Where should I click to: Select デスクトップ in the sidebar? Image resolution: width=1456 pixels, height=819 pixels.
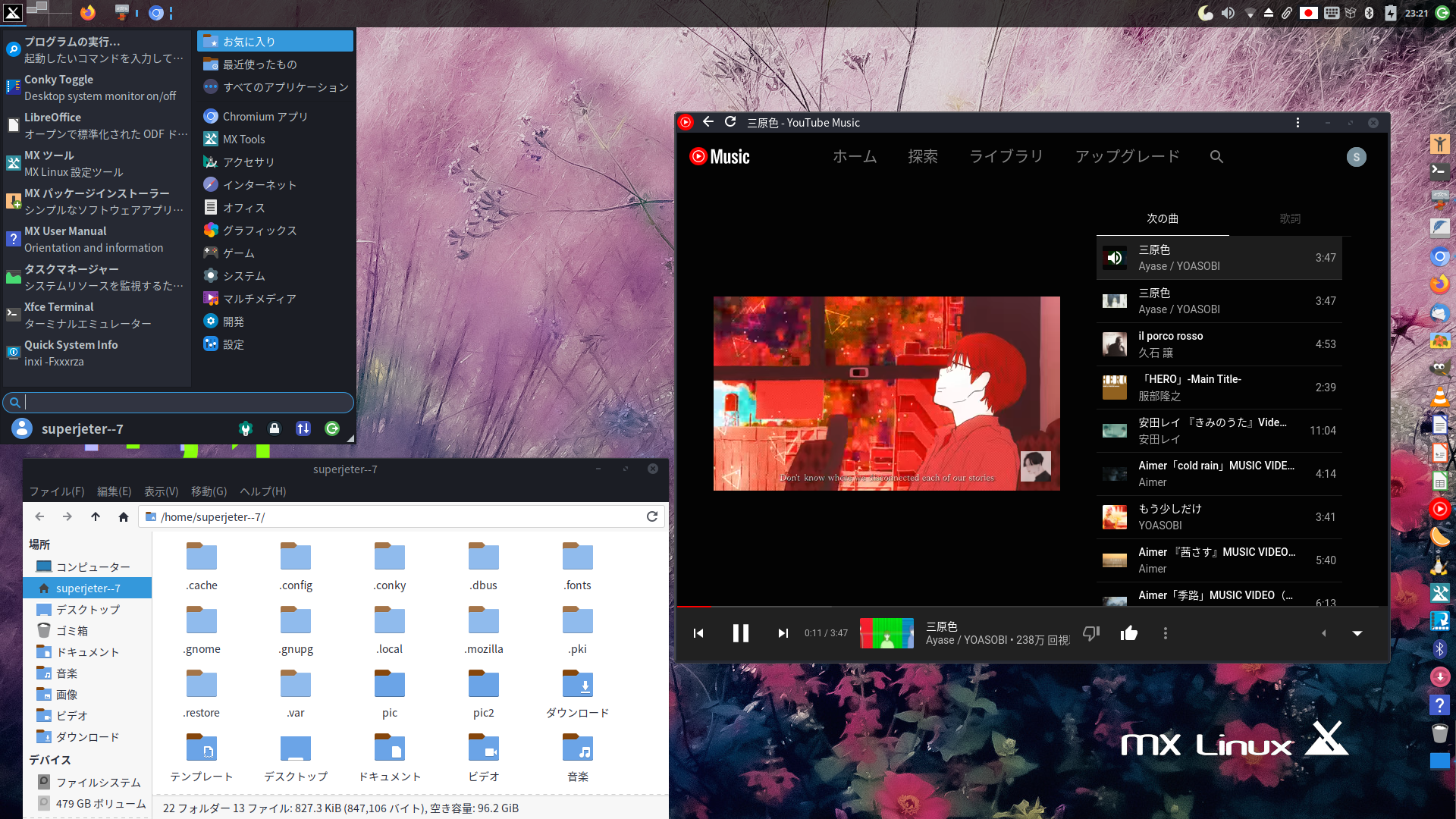(x=87, y=609)
